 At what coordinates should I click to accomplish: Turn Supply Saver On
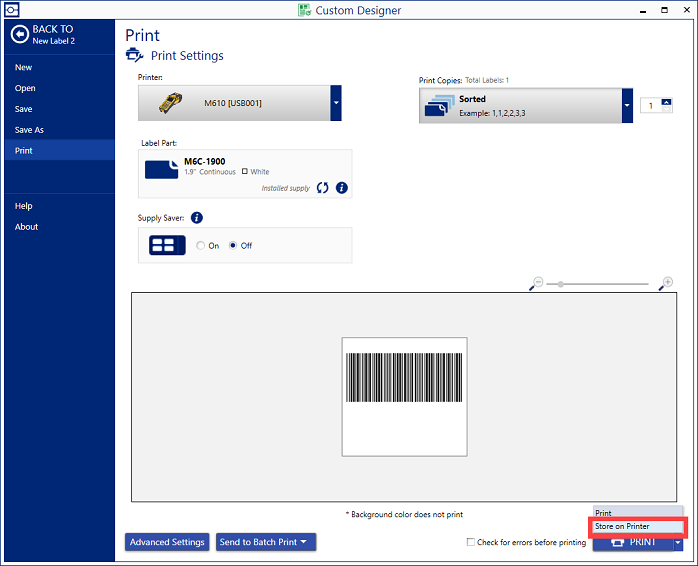pyautogui.click(x=201, y=246)
